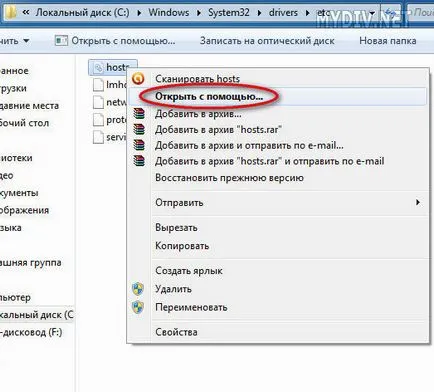Choose Открыть с помощью... in the context menu

click(277, 96)
